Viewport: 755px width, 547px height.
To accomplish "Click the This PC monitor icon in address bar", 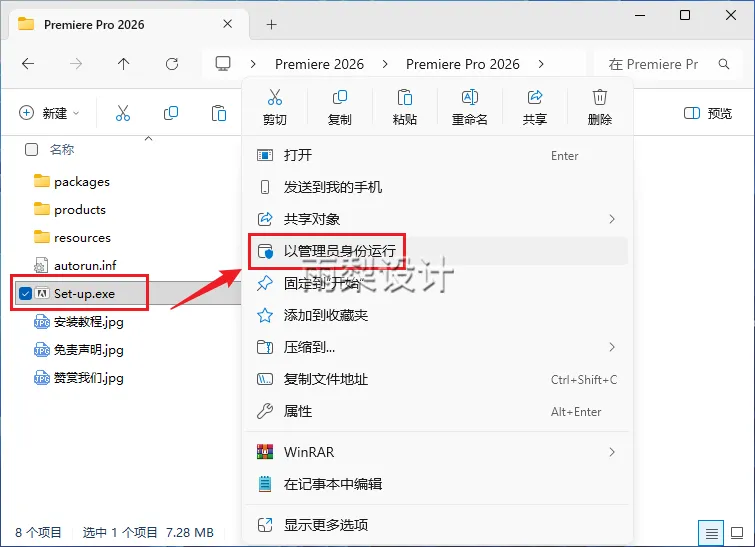I will (x=223, y=64).
